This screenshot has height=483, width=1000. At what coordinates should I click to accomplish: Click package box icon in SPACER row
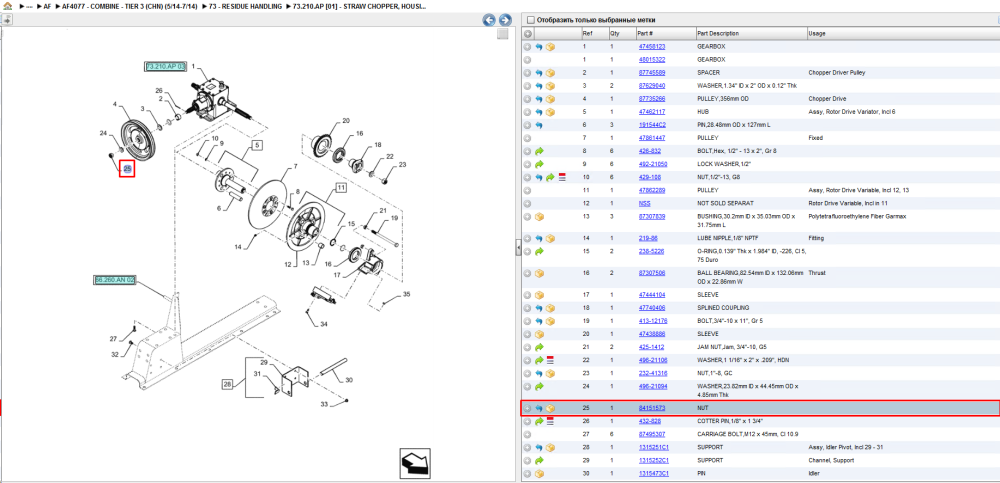coord(550,73)
